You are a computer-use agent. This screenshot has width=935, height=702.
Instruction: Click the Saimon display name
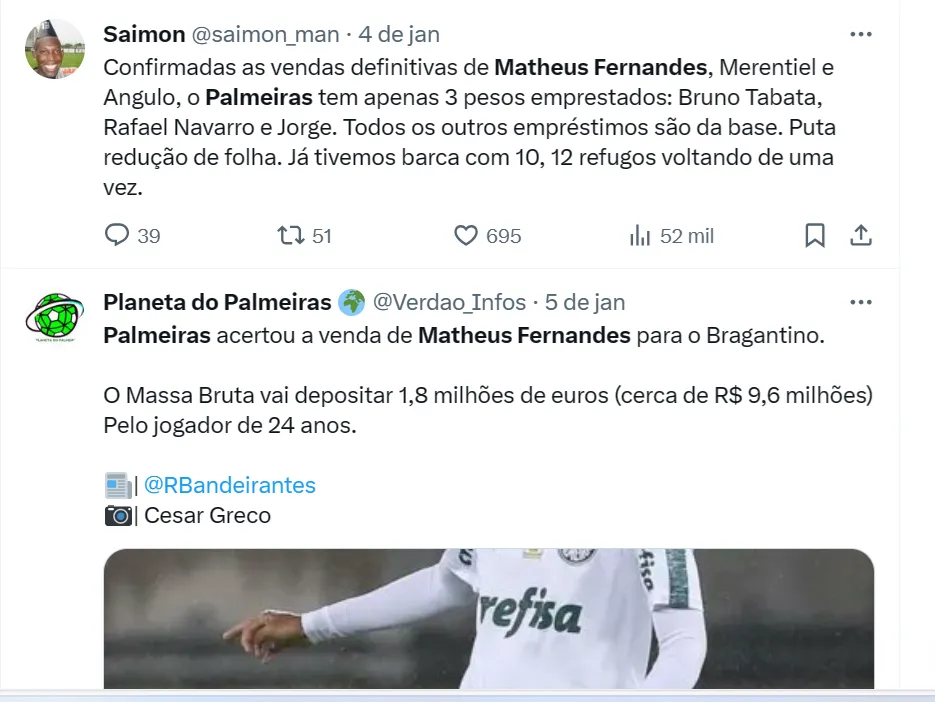[x=144, y=34]
